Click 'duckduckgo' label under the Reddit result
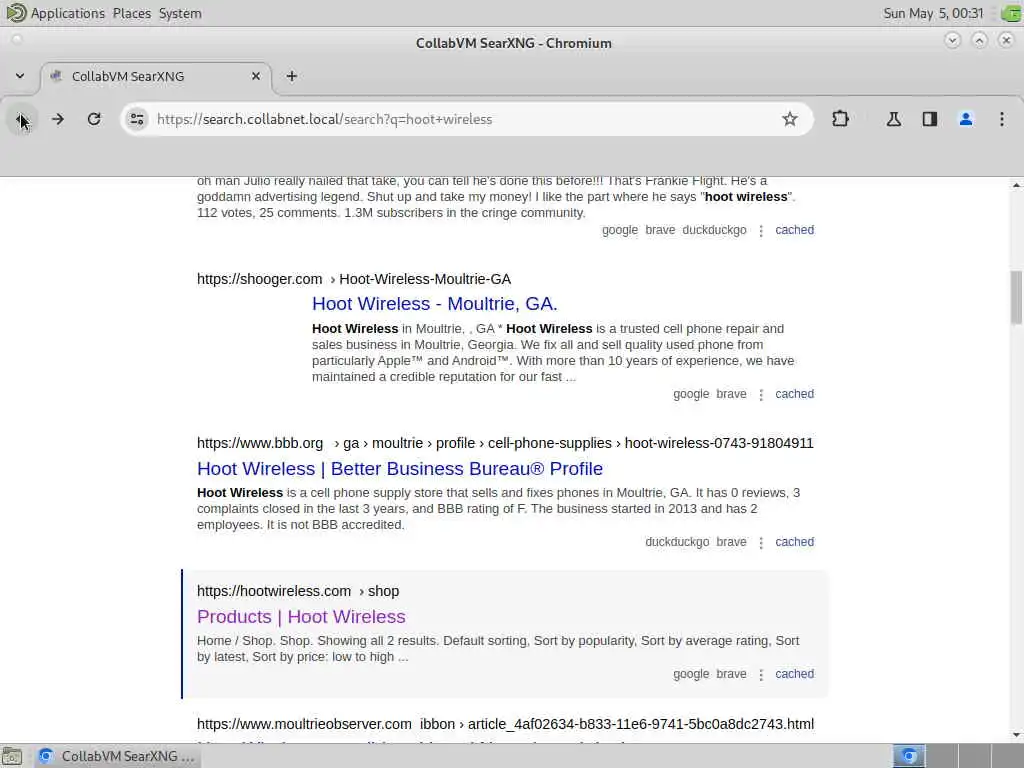 714,229
